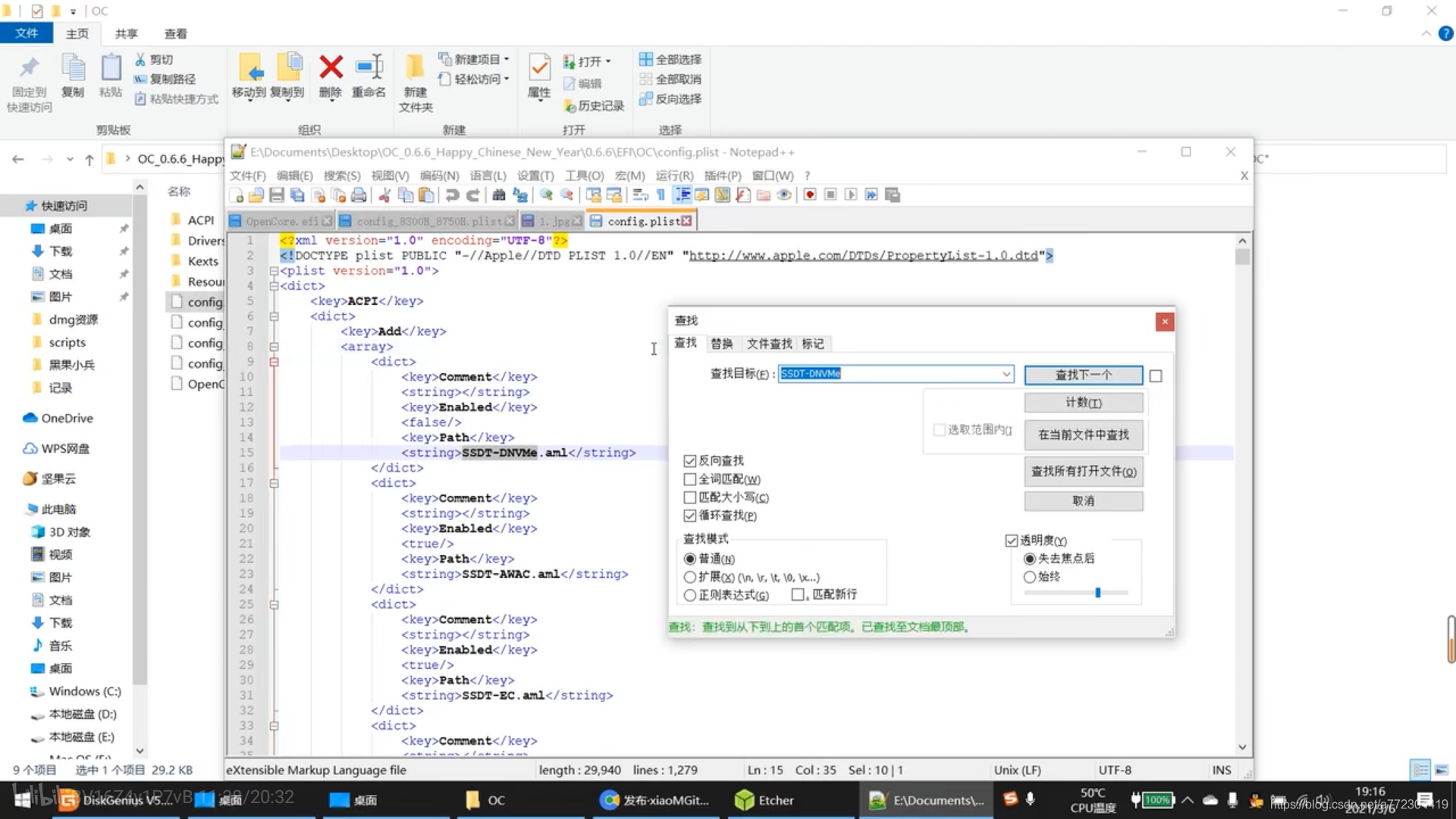Collapse the fold marker at line 25
The height and width of the screenshot is (819, 1456).
(x=275, y=604)
